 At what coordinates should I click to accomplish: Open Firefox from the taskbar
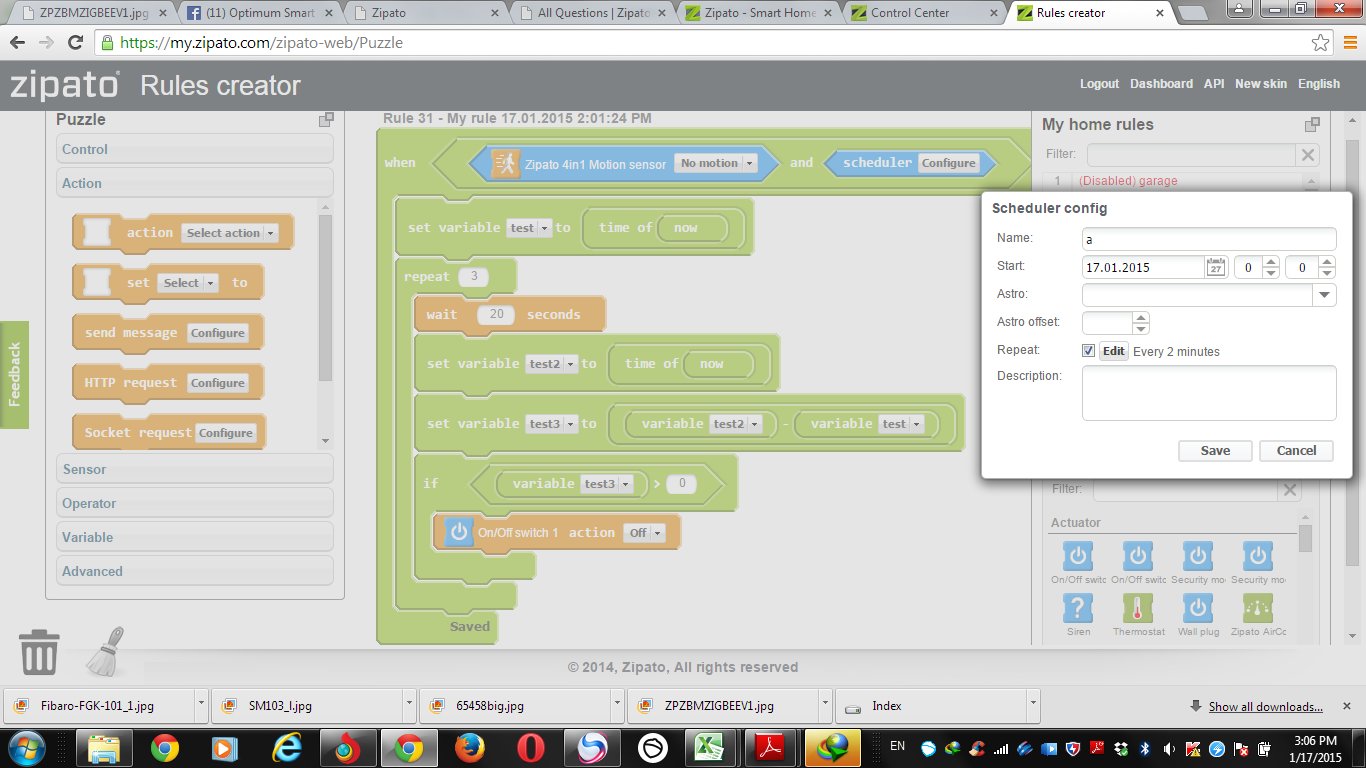[x=468, y=748]
